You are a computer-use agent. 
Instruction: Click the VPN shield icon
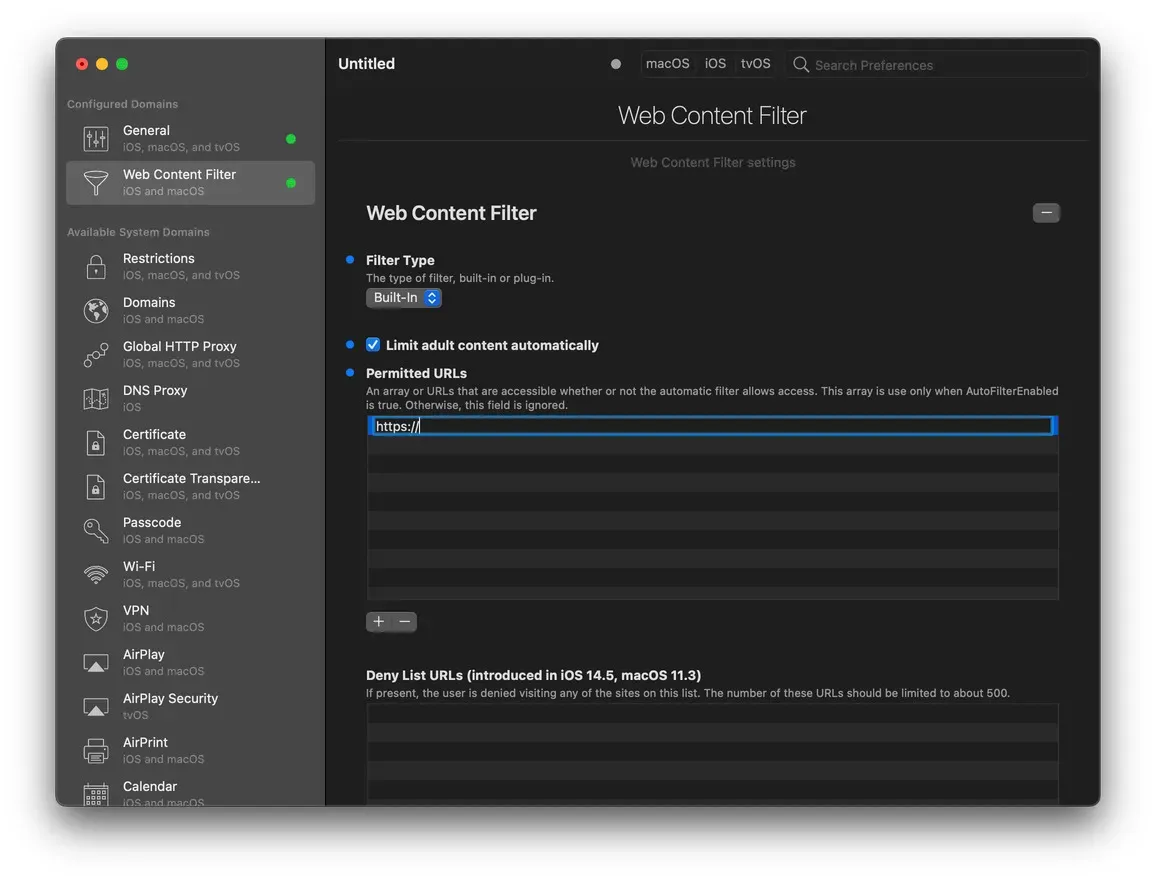[x=95, y=618]
